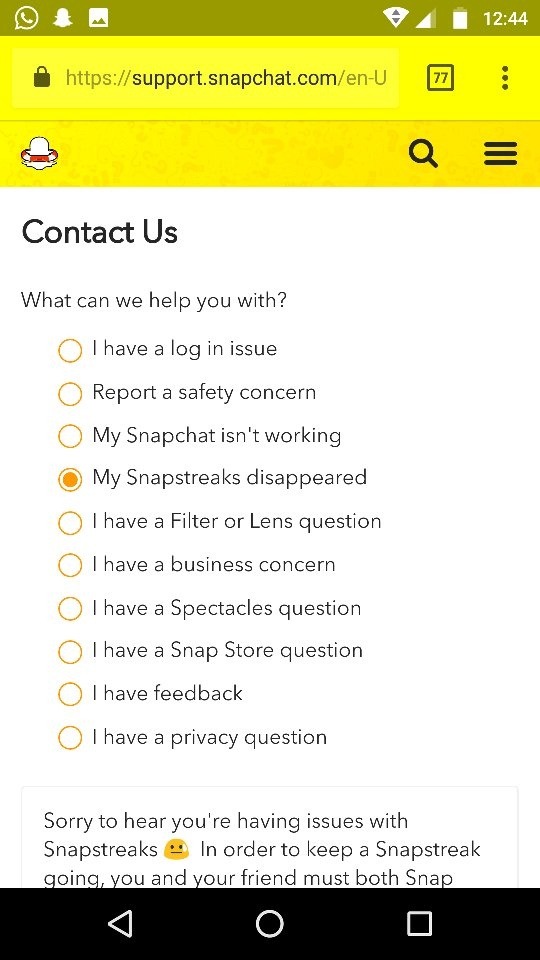Open the hamburger menu icon
Viewport: 540px width, 960px height.
coord(500,153)
